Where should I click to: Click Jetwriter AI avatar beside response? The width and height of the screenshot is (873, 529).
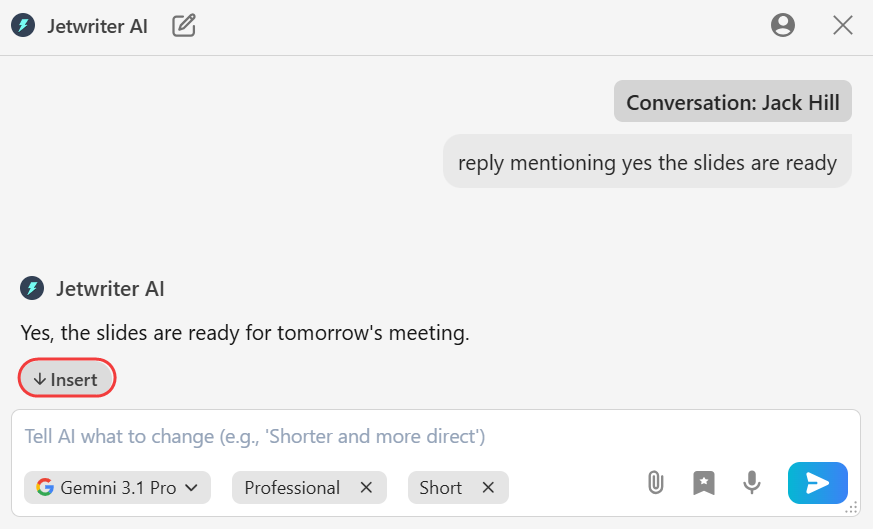pyautogui.click(x=32, y=289)
